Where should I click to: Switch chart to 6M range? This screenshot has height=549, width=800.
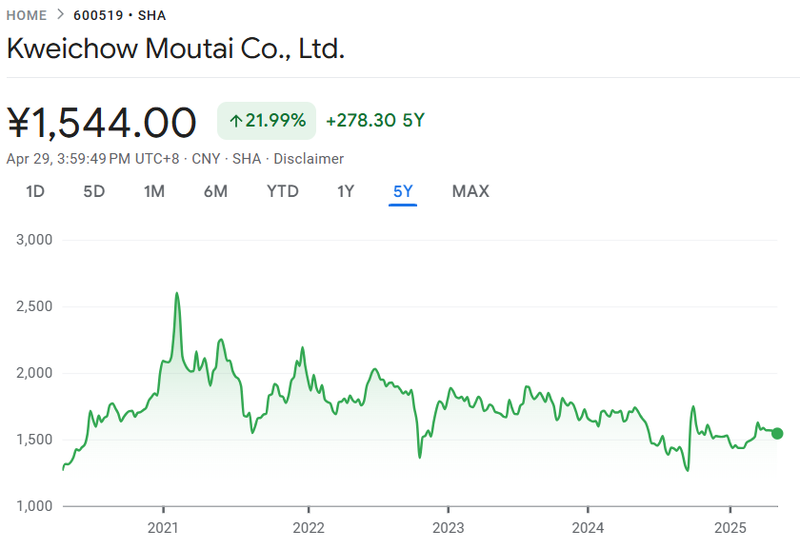pos(215,191)
